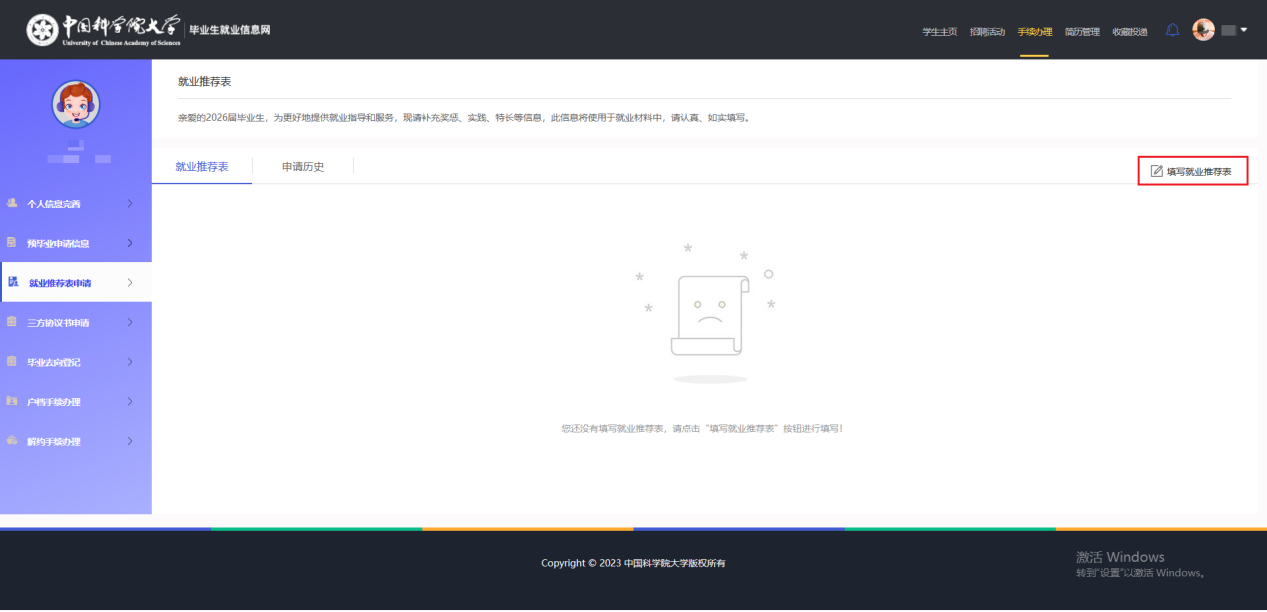Open the account dropdown arrow
The image size is (1267, 612).
pos(1244,30)
